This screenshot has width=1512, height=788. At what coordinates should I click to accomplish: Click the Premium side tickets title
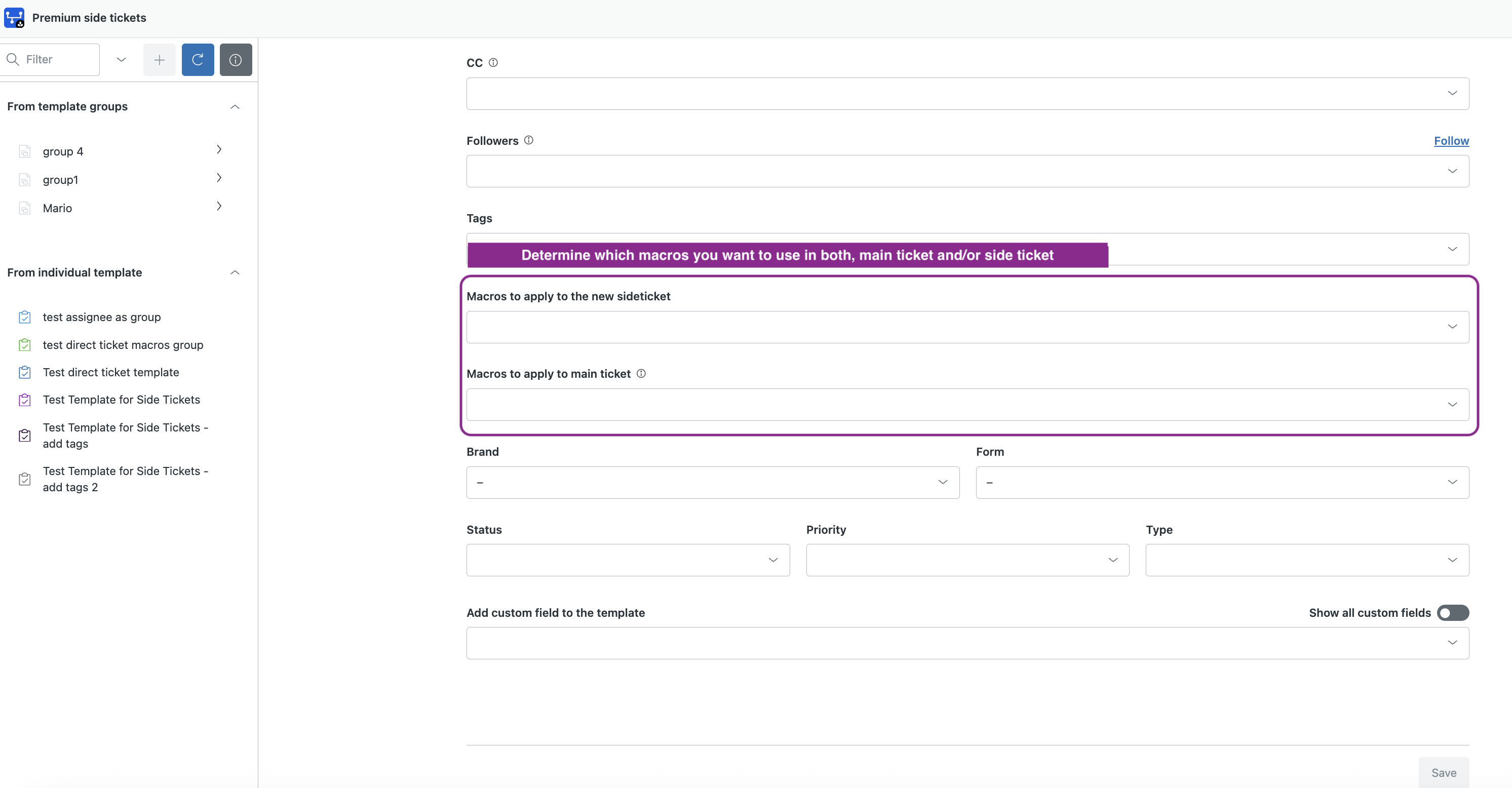click(89, 18)
